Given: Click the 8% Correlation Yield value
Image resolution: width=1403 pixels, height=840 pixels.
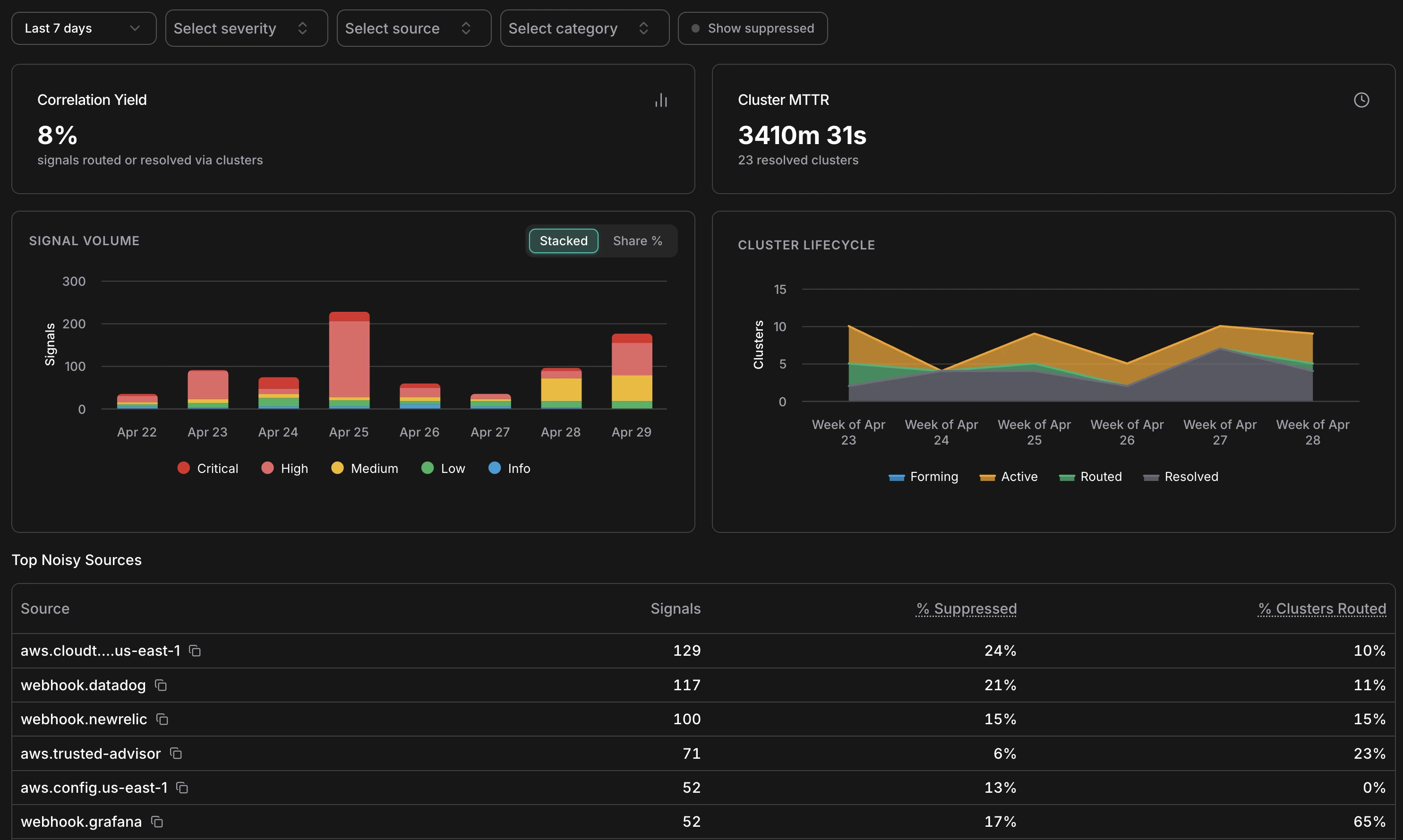Looking at the screenshot, I should point(57,135).
